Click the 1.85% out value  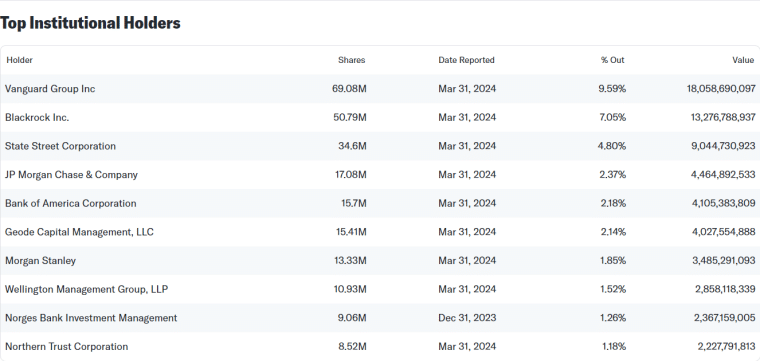613,261
